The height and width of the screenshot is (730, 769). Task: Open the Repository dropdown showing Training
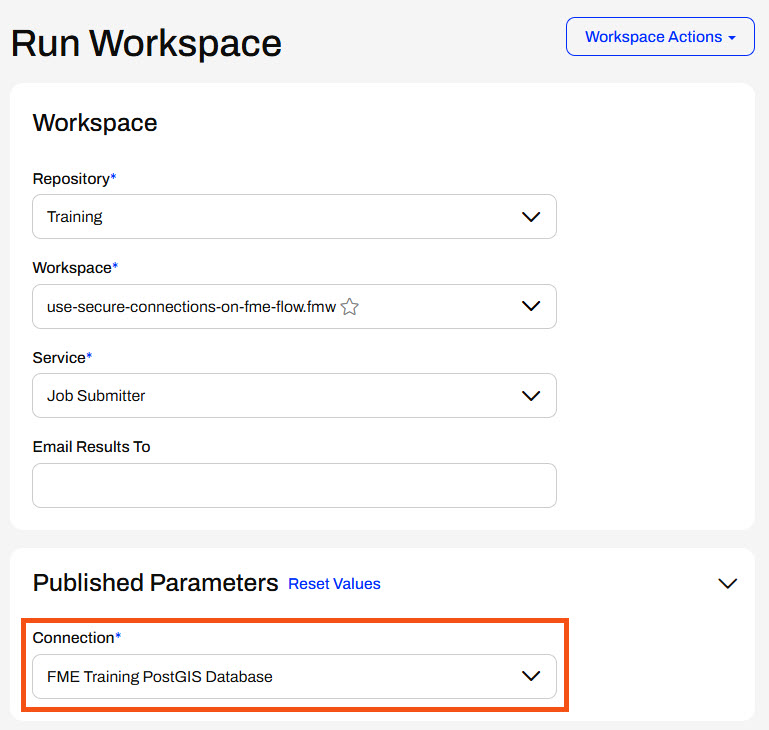[280, 217]
